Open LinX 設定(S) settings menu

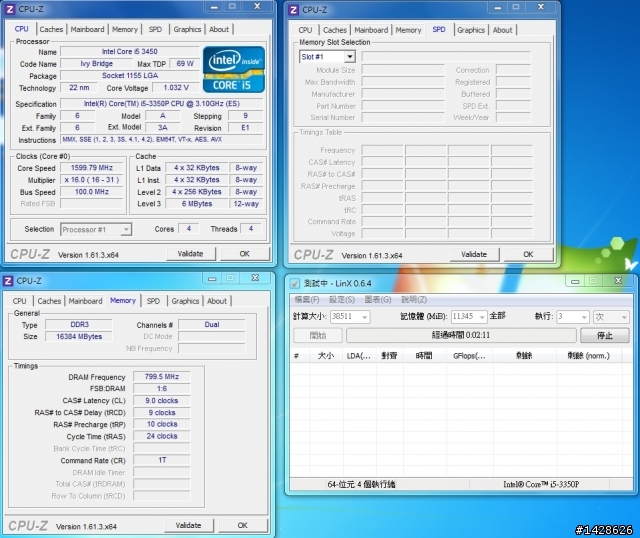click(x=342, y=300)
